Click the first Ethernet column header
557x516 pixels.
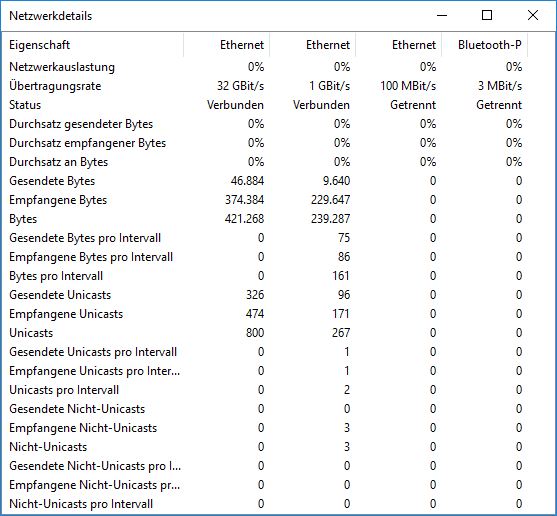click(x=227, y=45)
